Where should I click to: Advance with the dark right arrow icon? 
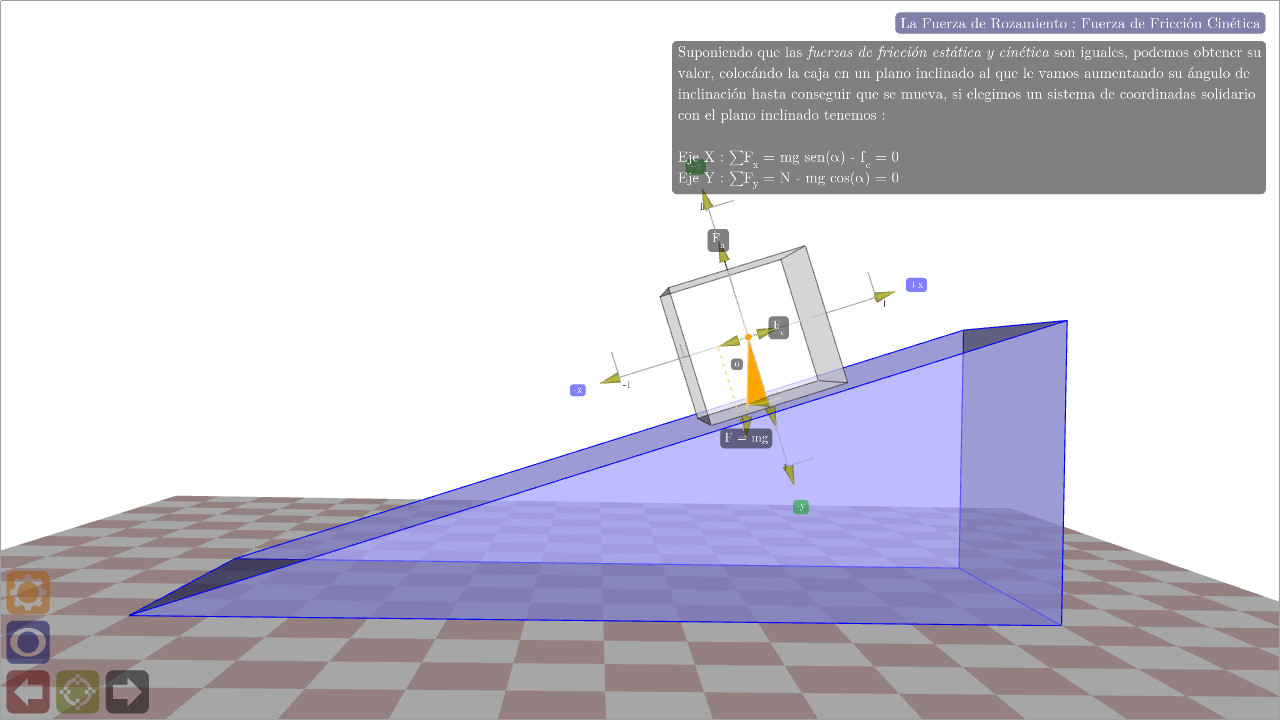(127, 691)
